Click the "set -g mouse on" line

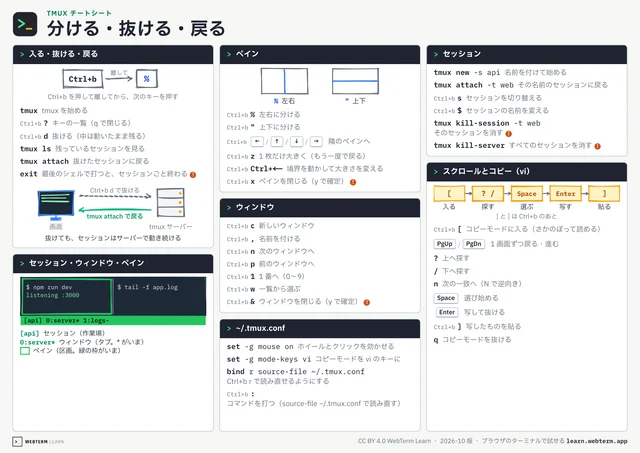[x=311, y=347]
